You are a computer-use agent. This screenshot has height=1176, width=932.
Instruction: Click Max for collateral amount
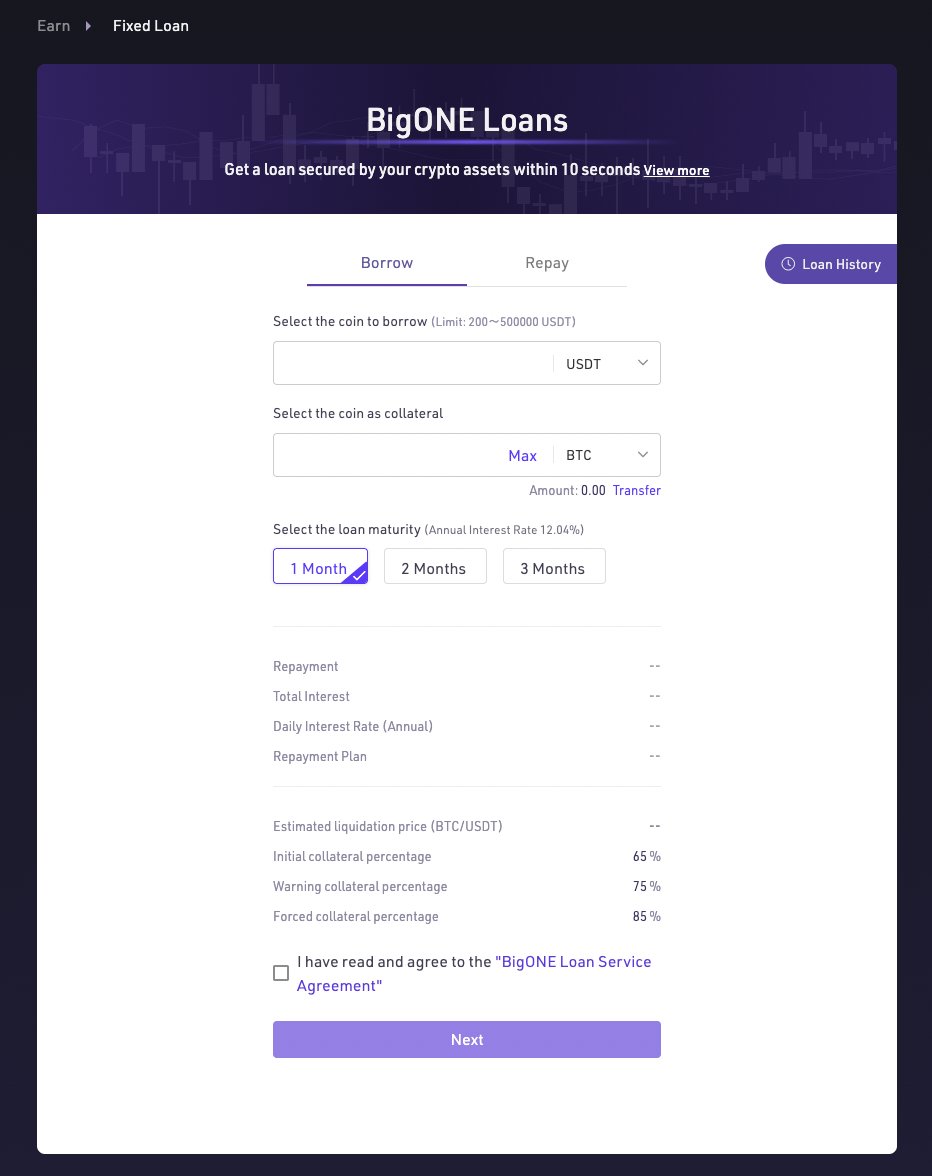tap(523, 455)
